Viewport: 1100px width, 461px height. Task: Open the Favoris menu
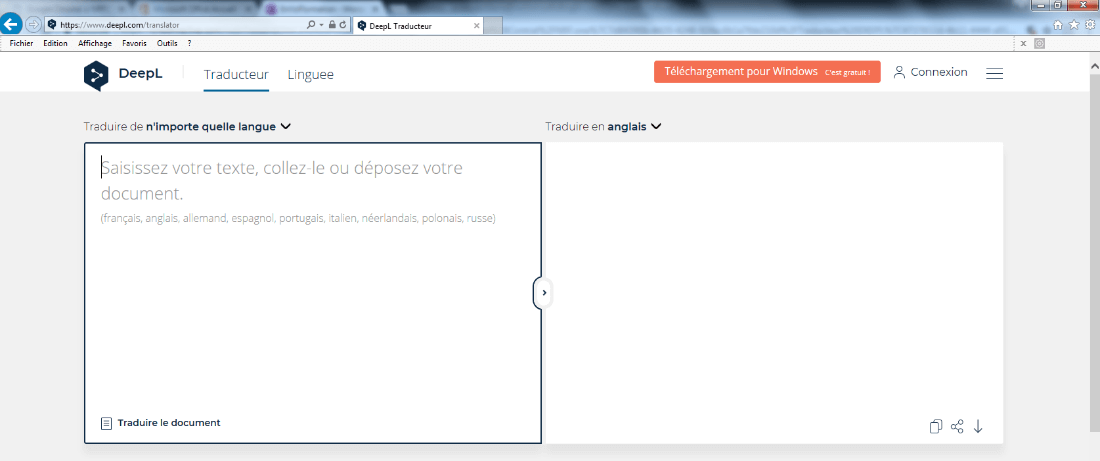click(134, 43)
